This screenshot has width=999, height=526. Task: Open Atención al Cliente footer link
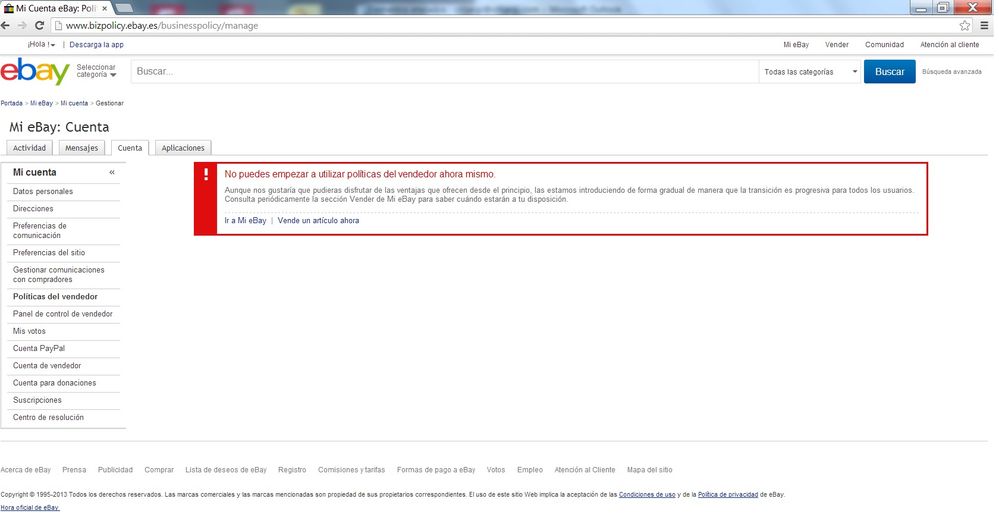[x=585, y=470]
